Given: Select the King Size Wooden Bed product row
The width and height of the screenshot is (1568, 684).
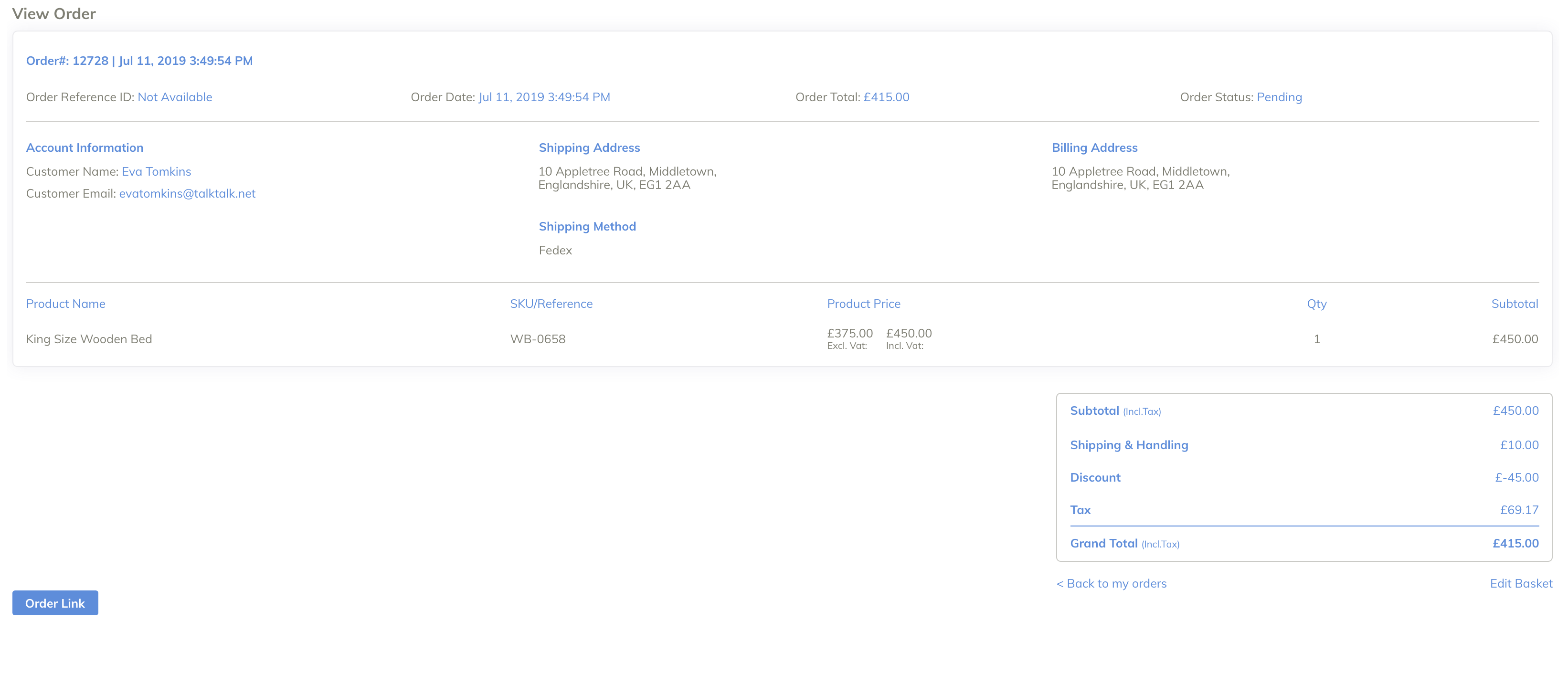Looking at the screenshot, I should point(89,339).
